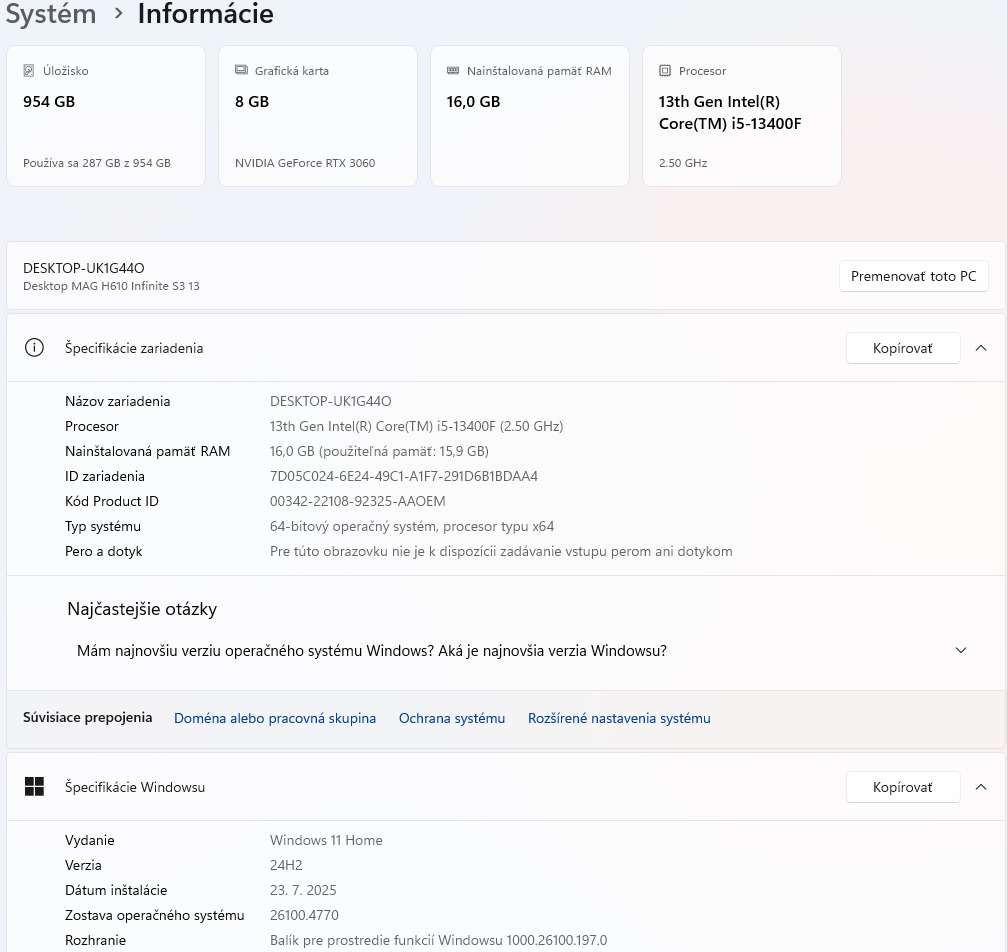Viewport: 1007px width, 952px height.
Task: Open Doména alebo pracovná skupina link
Action: click(x=275, y=718)
